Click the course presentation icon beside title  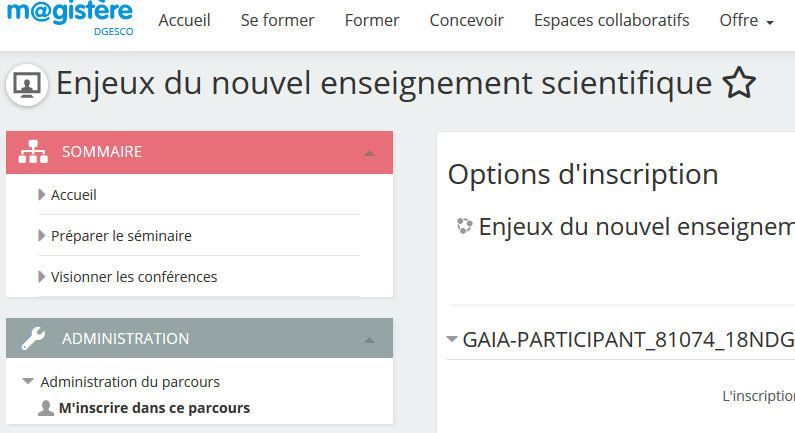[x=28, y=83]
